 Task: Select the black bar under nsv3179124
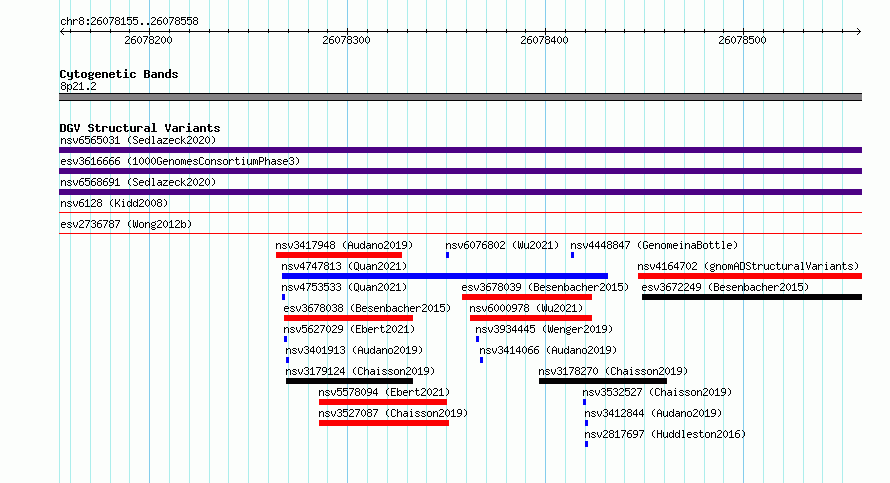[x=349, y=381]
